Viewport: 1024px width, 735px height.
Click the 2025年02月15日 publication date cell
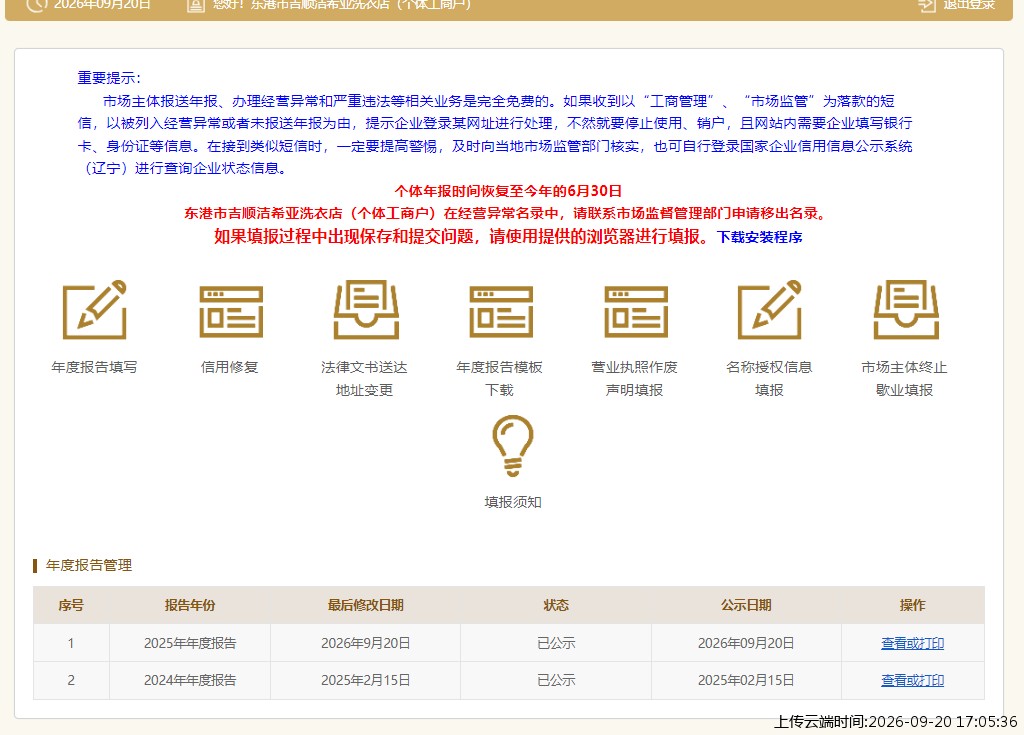(x=746, y=681)
